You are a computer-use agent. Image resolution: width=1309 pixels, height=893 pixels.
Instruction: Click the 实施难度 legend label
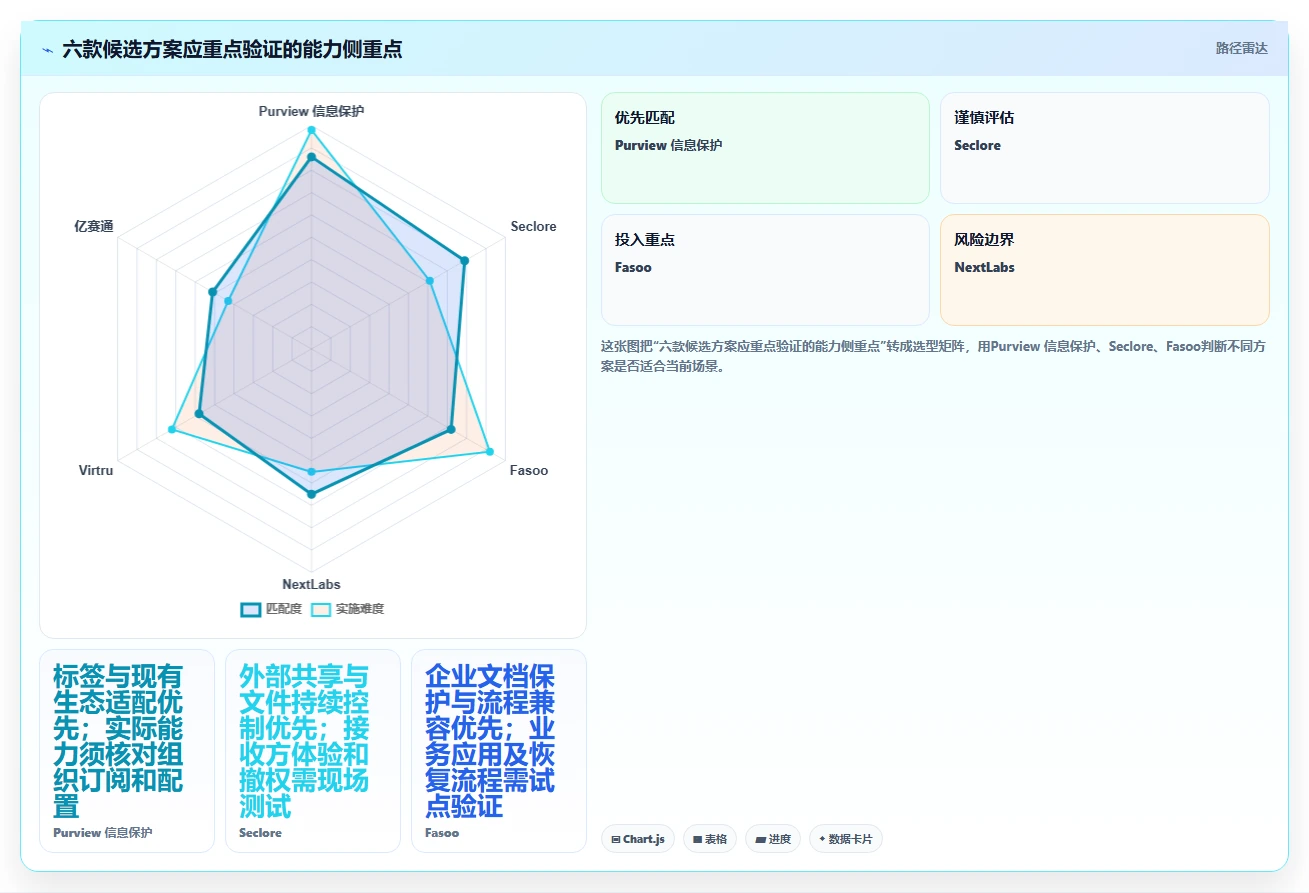pos(360,608)
